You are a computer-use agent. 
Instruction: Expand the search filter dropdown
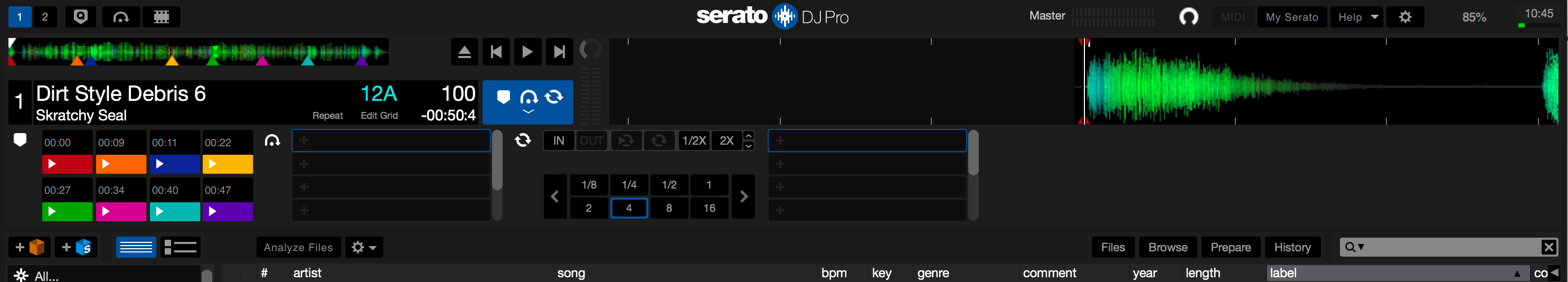point(1355,247)
